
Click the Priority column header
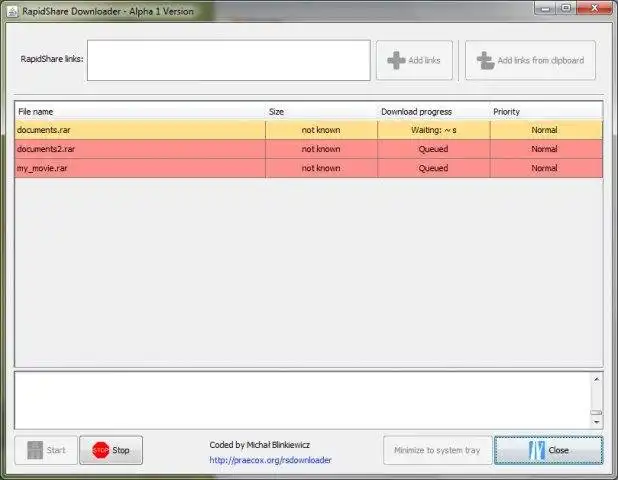click(x=546, y=112)
